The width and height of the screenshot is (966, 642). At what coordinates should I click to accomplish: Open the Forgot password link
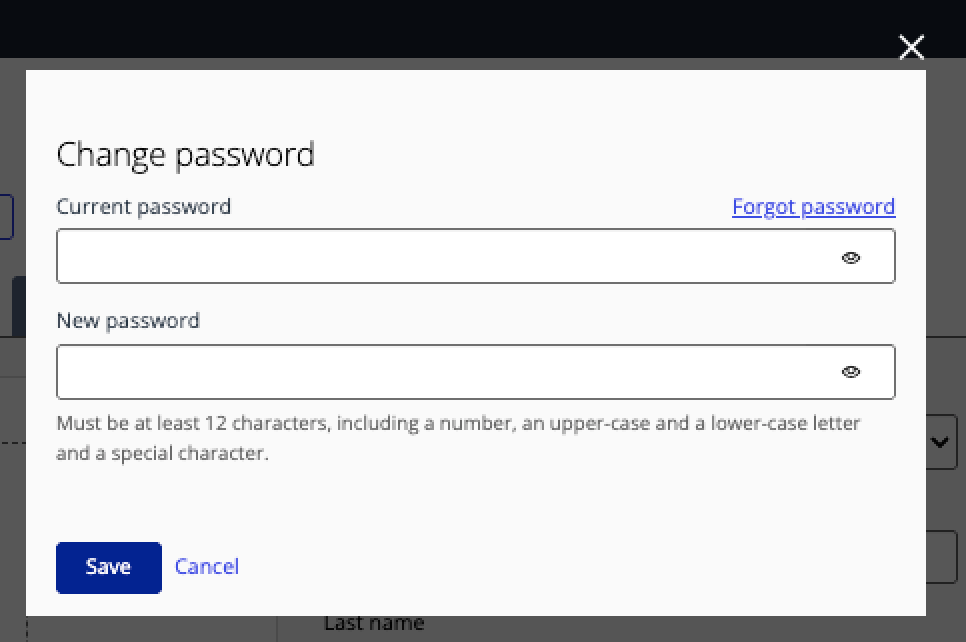pyautogui.click(x=813, y=206)
